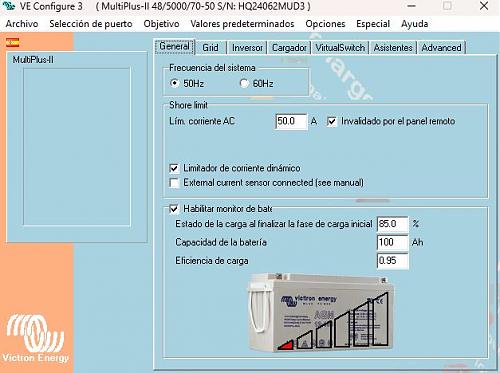500x373 pixels.
Task: Open the Valores predeterminados menu
Action: [242, 24]
